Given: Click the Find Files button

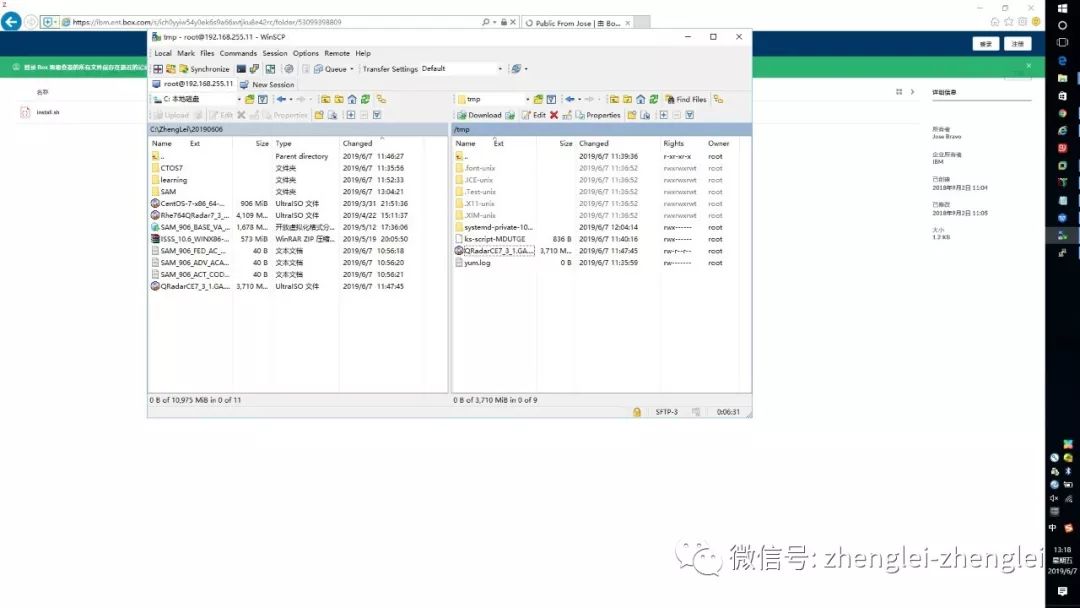Looking at the screenshot, I should [x=686, y=99].
